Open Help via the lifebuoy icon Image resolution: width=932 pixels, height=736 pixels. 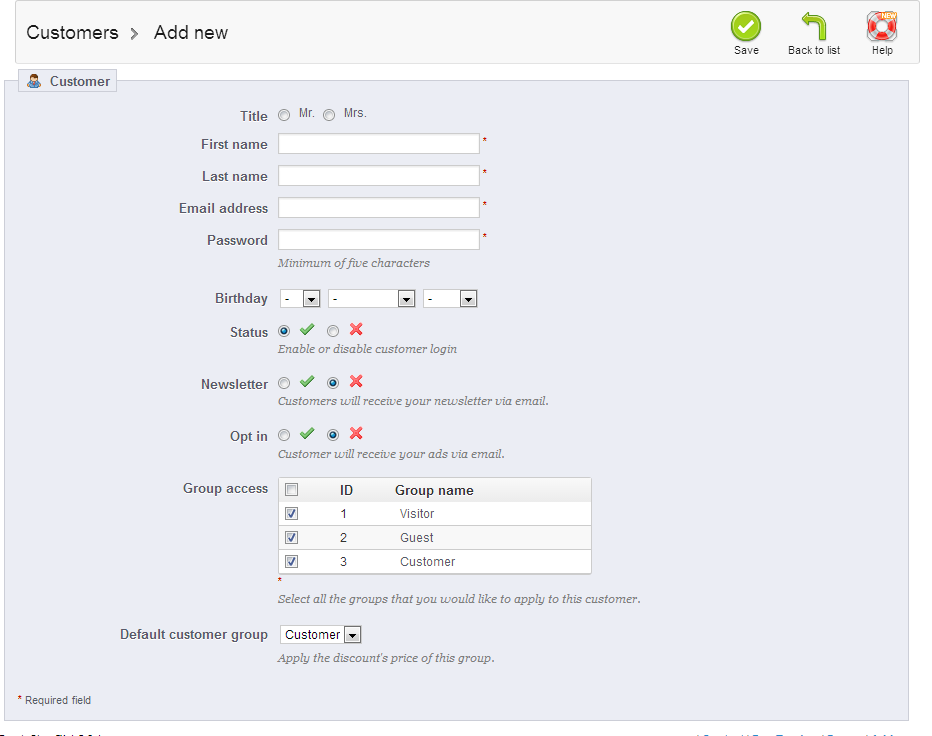point(881,27)
